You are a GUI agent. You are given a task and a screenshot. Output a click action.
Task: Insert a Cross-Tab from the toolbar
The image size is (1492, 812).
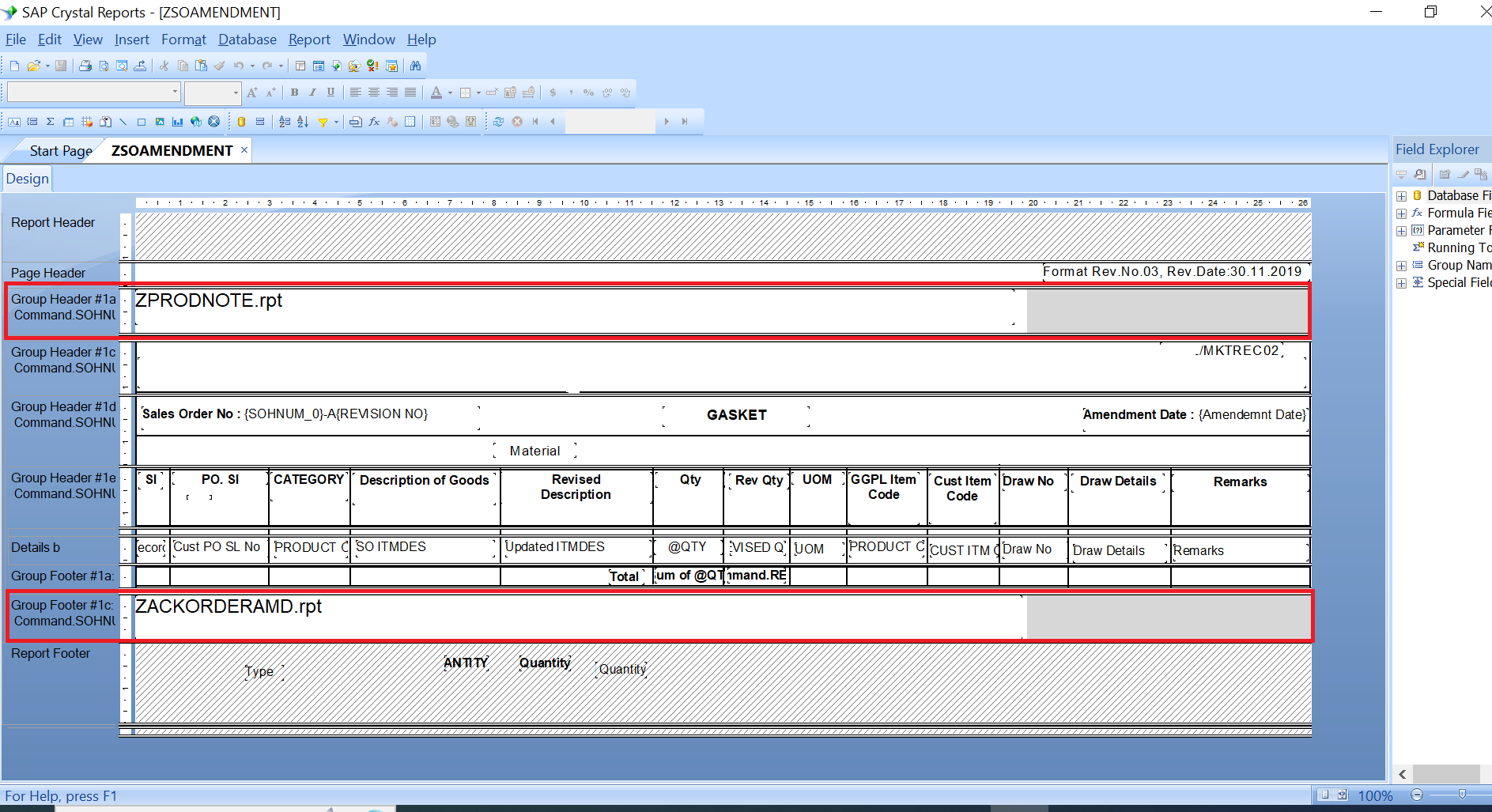[x=69, y=122]
